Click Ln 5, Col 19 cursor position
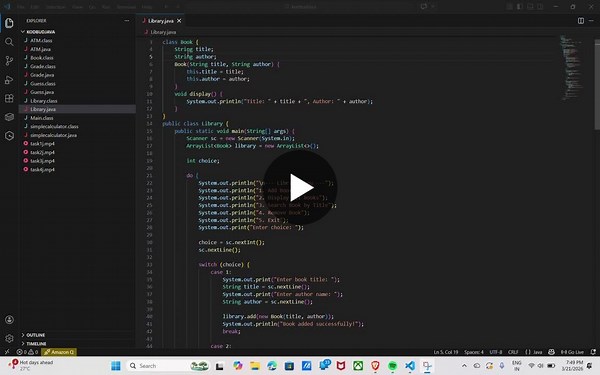Screen dimensions: 600x375 coord(446,352)
